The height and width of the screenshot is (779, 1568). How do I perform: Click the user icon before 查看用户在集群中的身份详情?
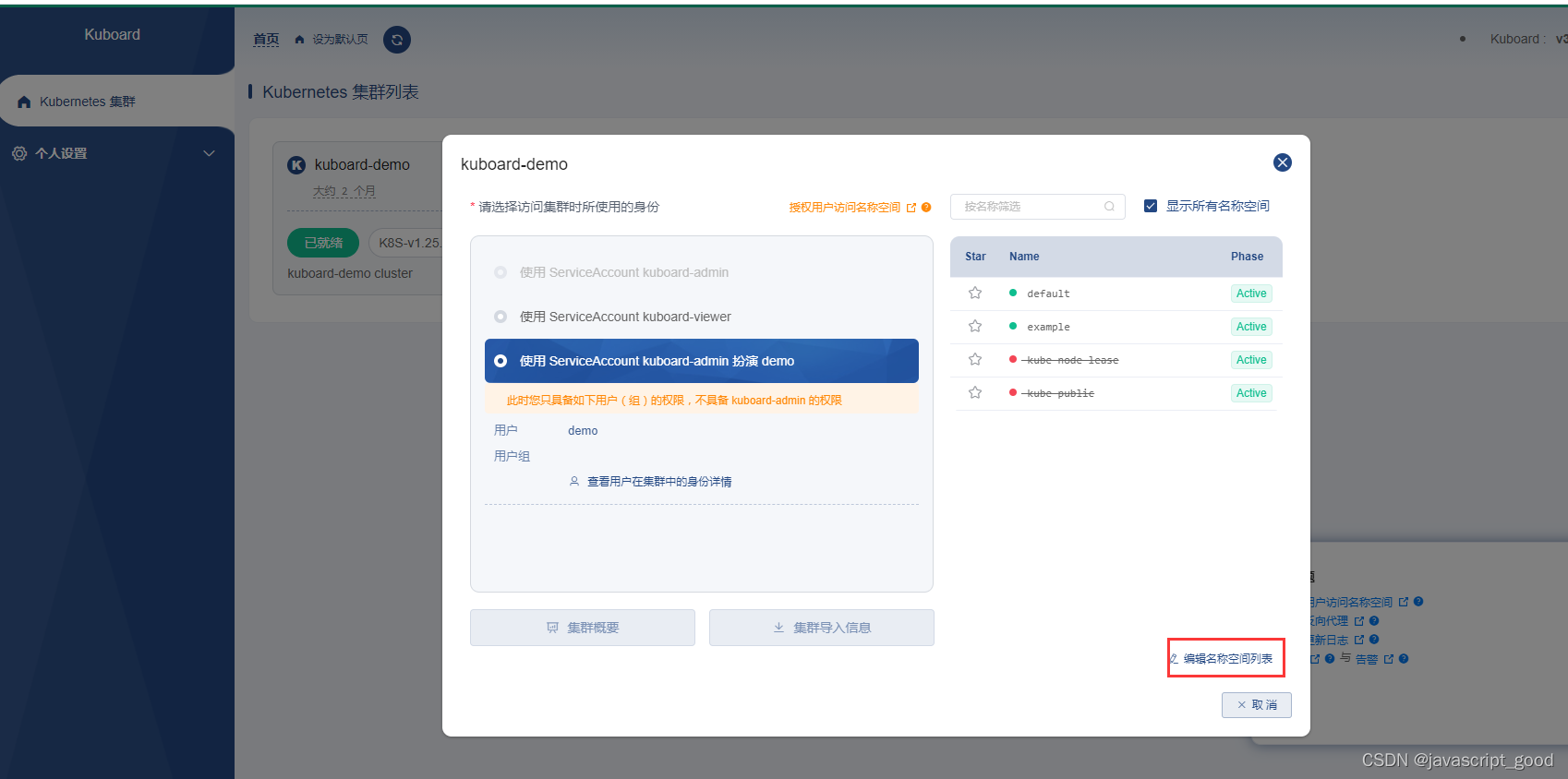pyautogui.click(x=574, y=482)
